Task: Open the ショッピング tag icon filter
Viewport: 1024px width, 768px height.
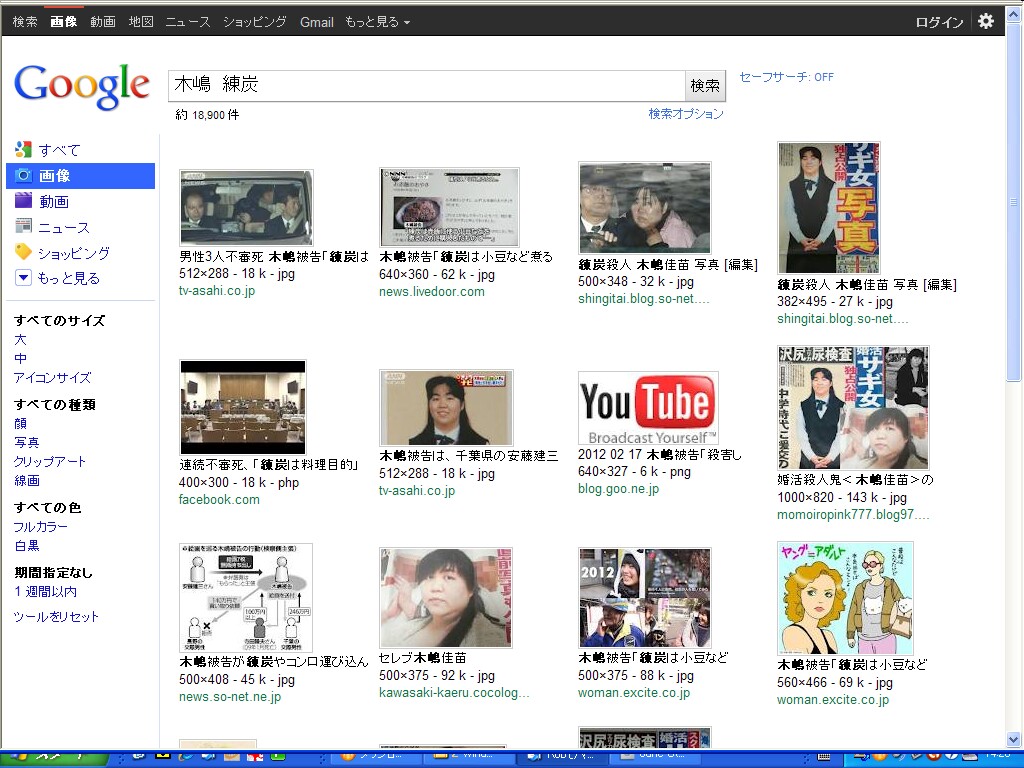Action: (23, 252)
